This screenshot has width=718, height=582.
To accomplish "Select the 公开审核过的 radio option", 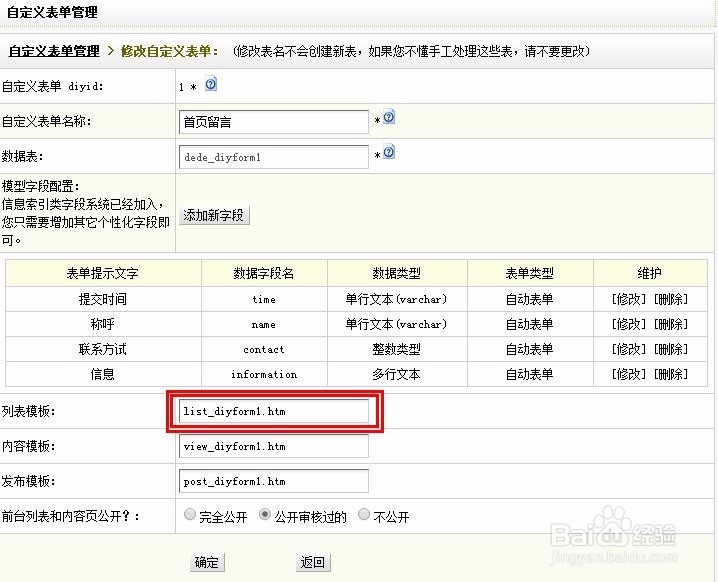I will (265, 515).
